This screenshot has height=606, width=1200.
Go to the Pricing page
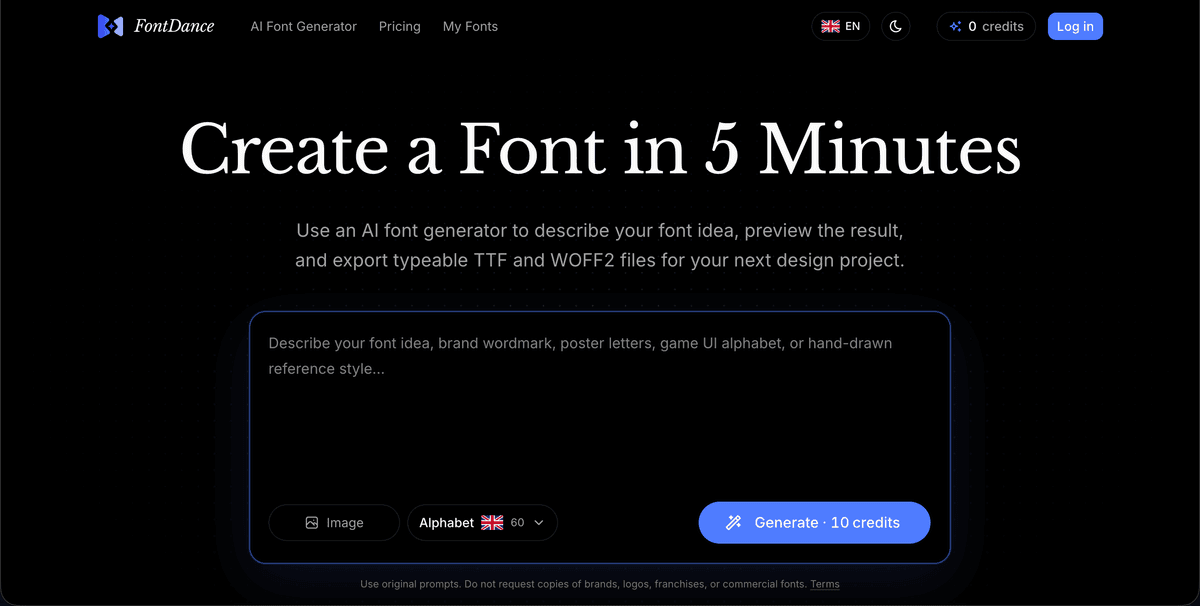coord(400,27)
